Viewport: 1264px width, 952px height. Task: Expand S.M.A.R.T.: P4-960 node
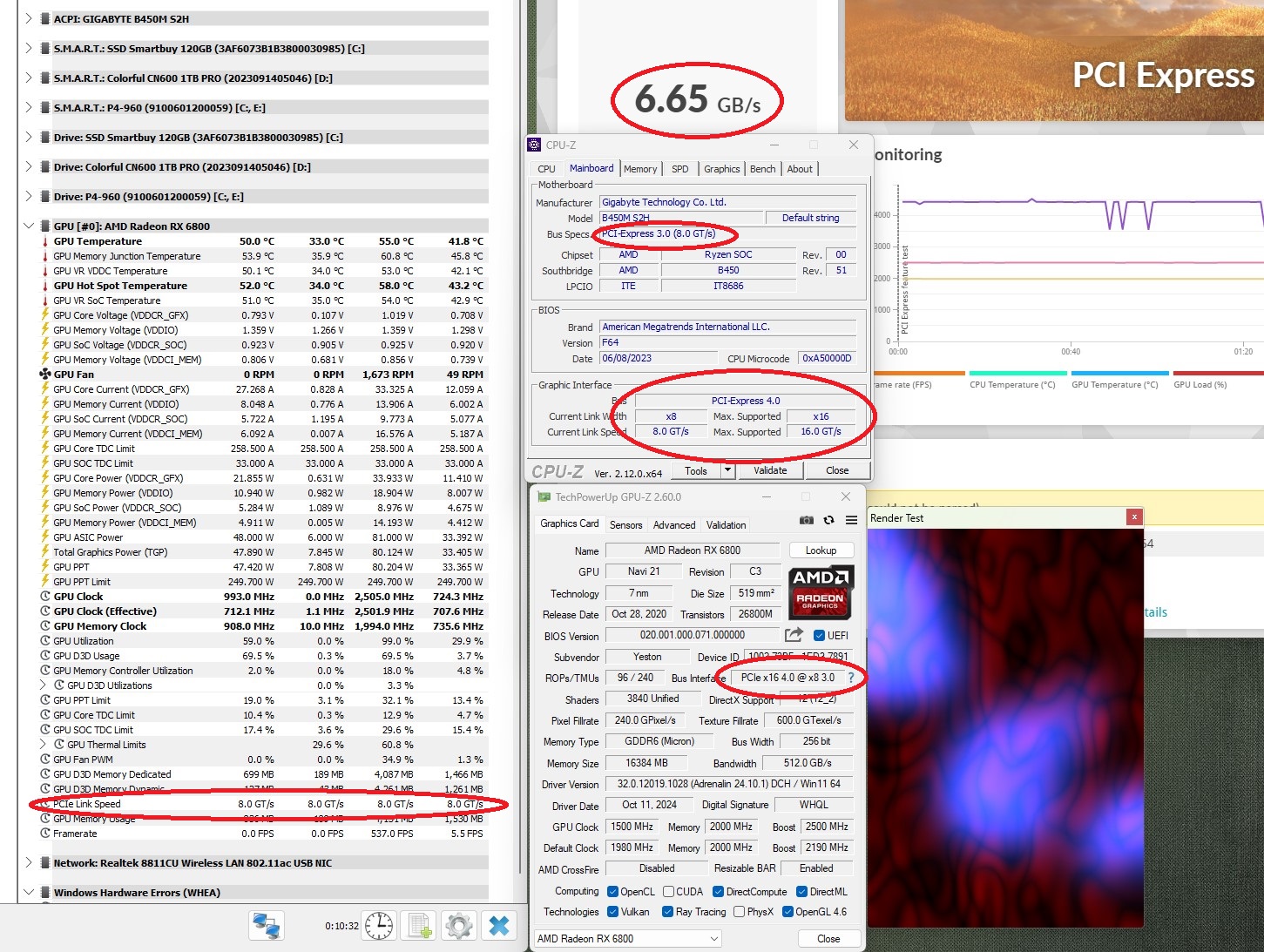[x=29, y=107]
